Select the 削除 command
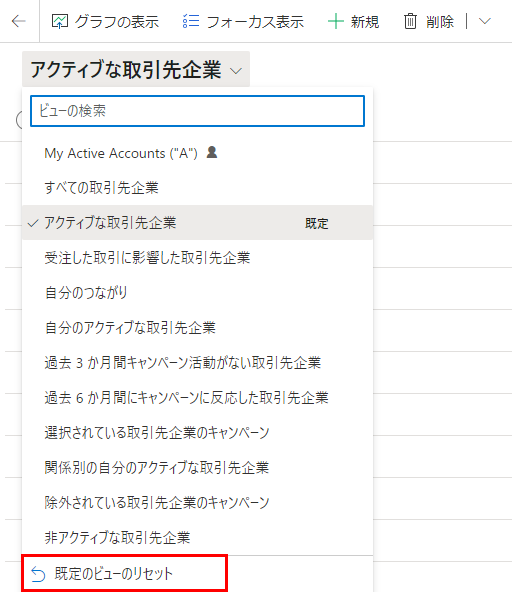The width and height of the screenshot is (512, 592). coord(429,22)
